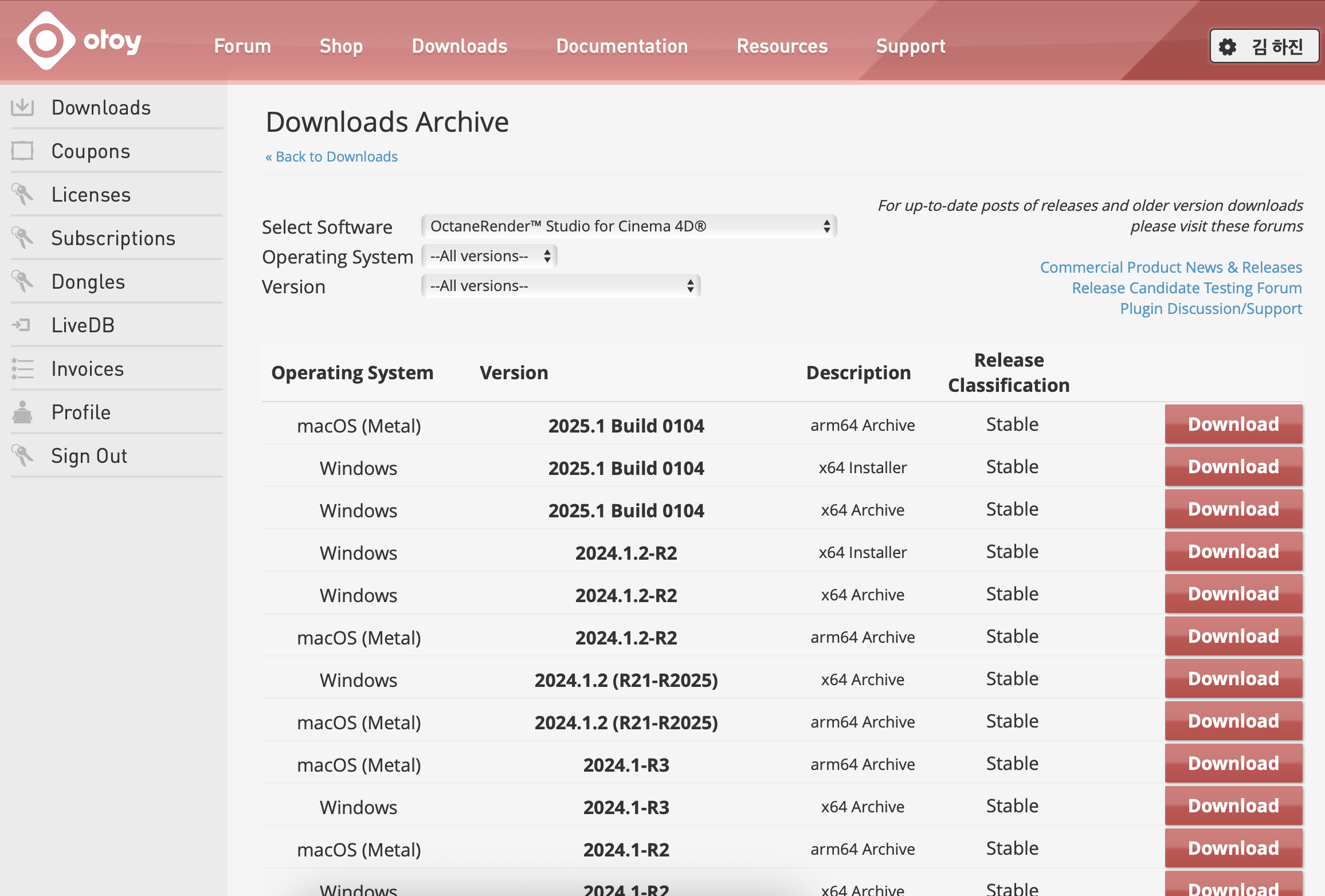This screenshot has height=896, width=1325.
Task: Open Downloads in the top navigation bar
Action: [460, 46]
